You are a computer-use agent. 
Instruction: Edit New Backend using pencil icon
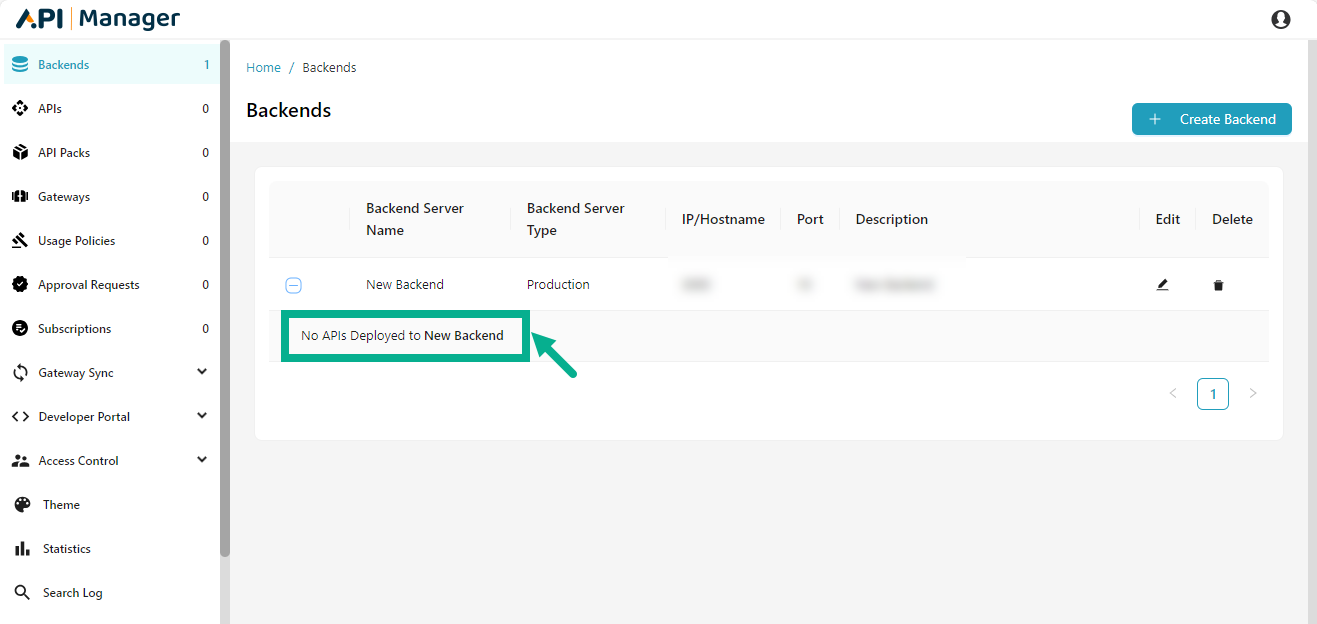pos(1162,285)
